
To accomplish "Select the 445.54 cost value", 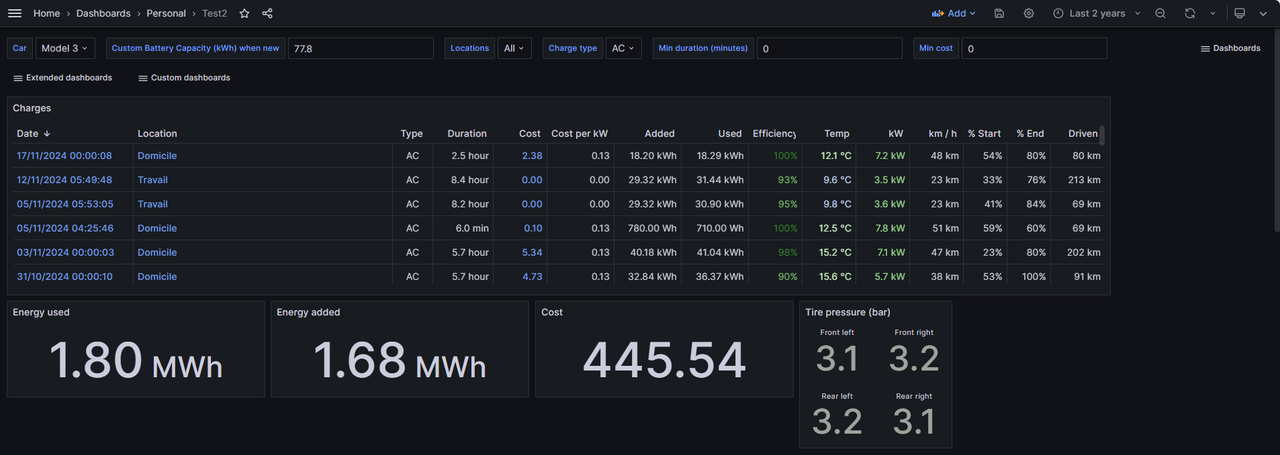I will (665, 361).
